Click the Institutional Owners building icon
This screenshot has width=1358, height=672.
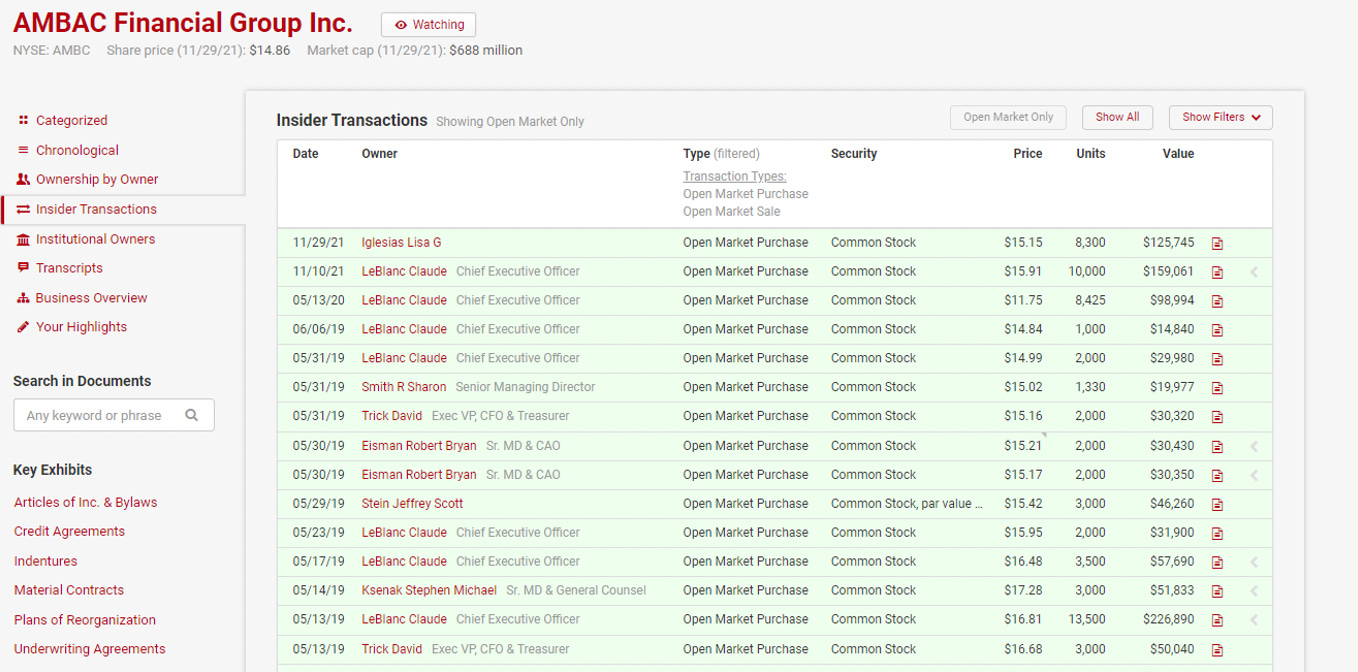coord(23,239)
